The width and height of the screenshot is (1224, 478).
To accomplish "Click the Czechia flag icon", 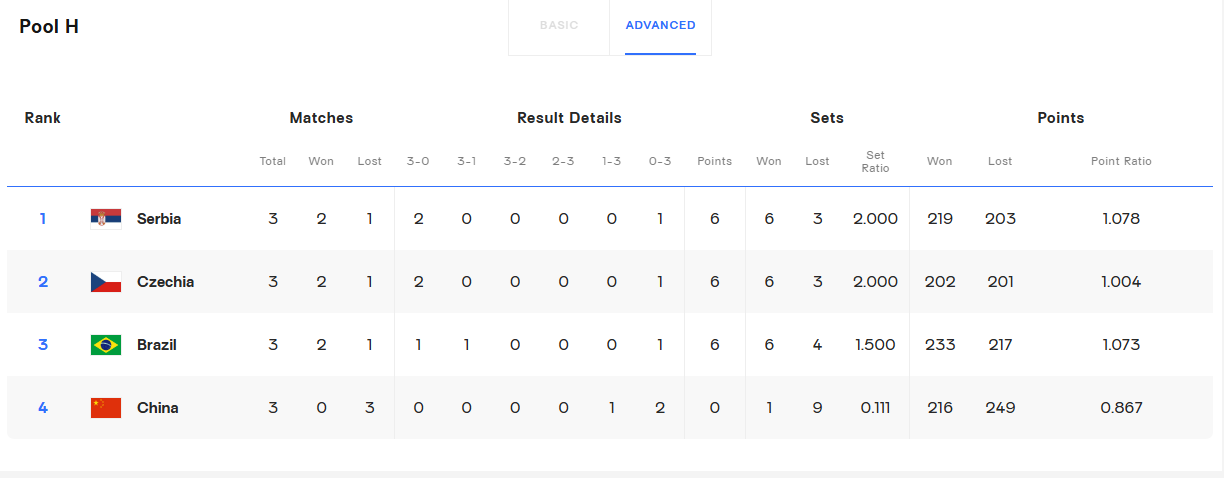I will click(x=105, y=282).
